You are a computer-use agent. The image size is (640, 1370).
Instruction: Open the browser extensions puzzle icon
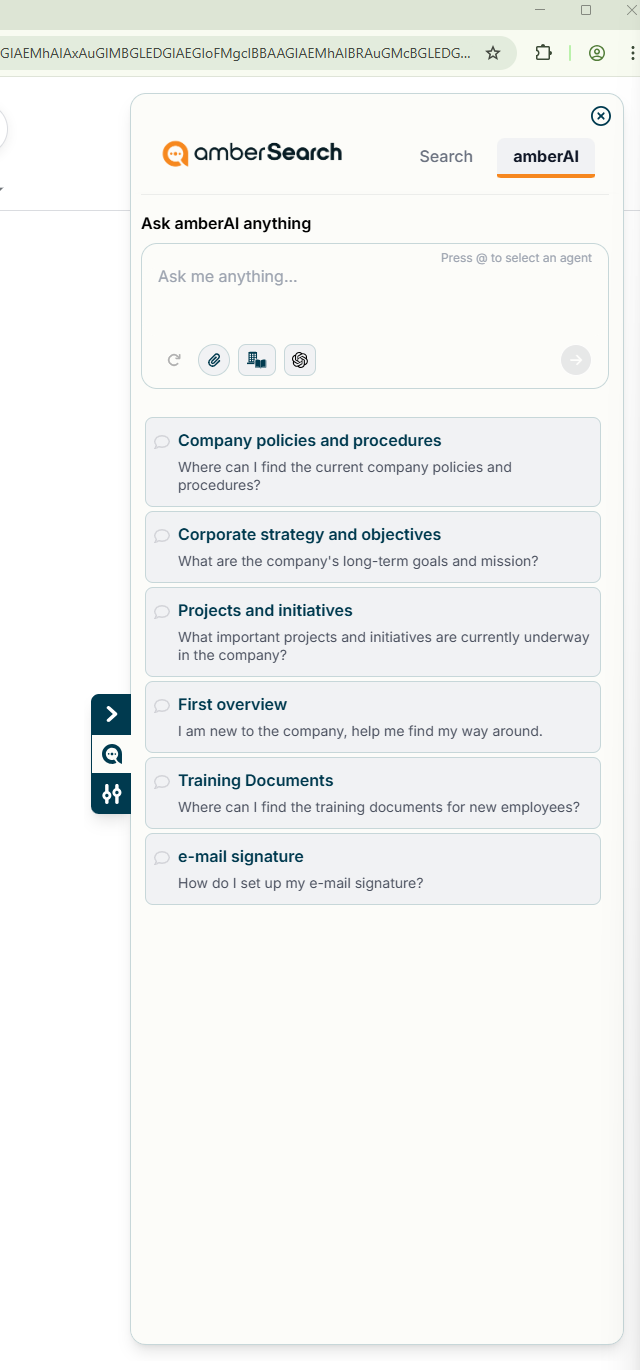pyautogui.click(x=543, y=53)
